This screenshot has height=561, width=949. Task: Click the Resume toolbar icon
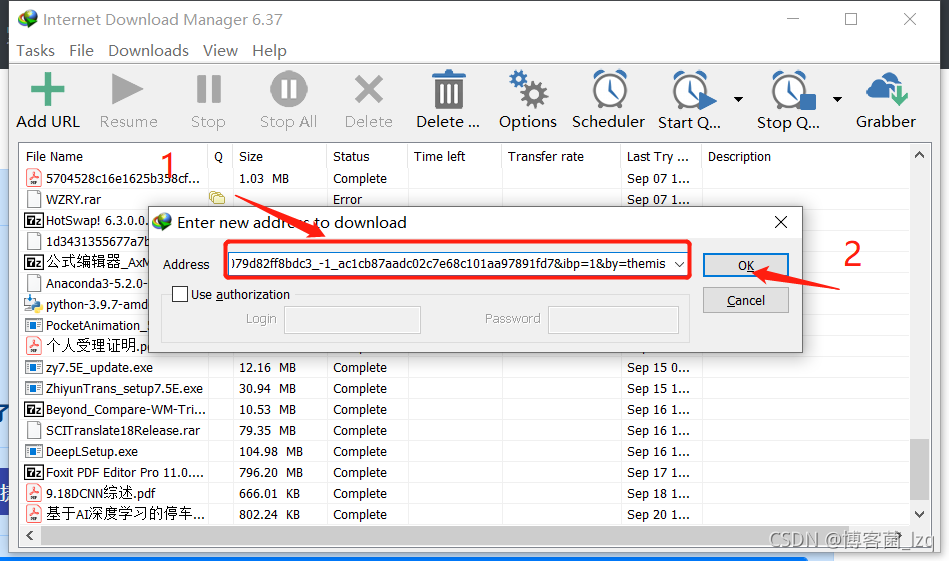(128, 90)
